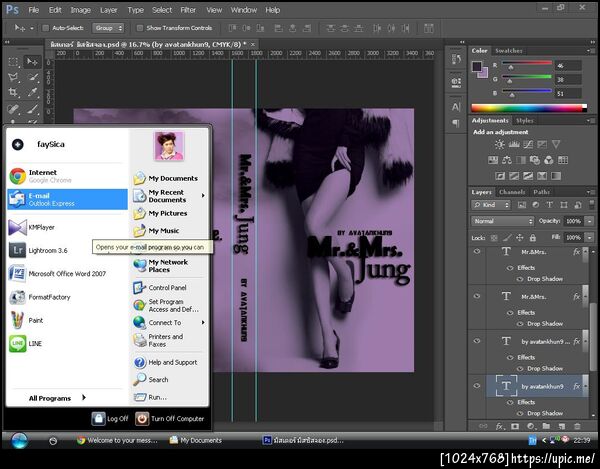Click the Lock all padlock icon
The width and height of the screenshot is (600, 469).
click(533, 238)
